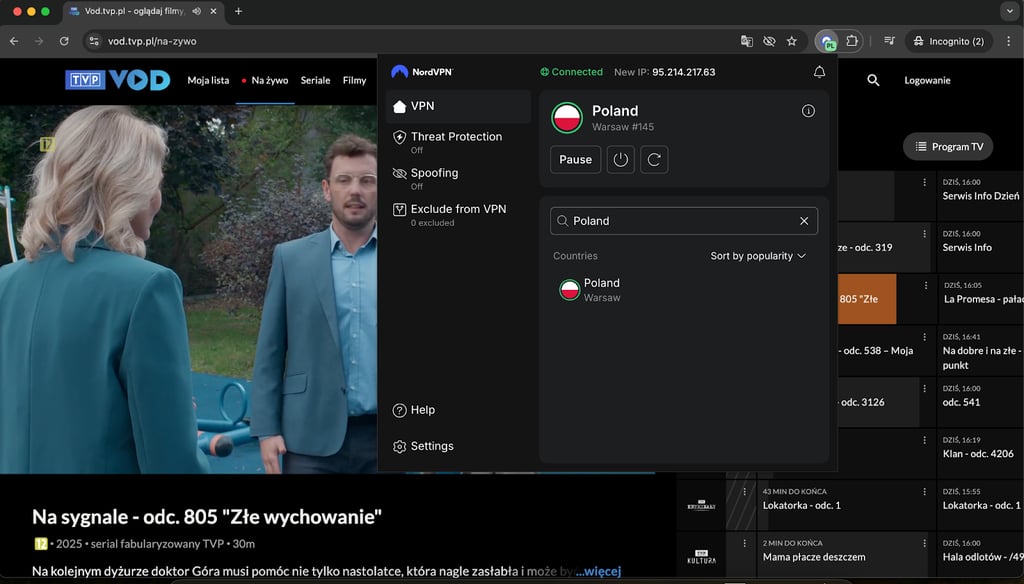Image resolution: width=1024 pixels, height=584 pixels.
Task: Reconnect VPN with the refresh button
Action: 654,159
